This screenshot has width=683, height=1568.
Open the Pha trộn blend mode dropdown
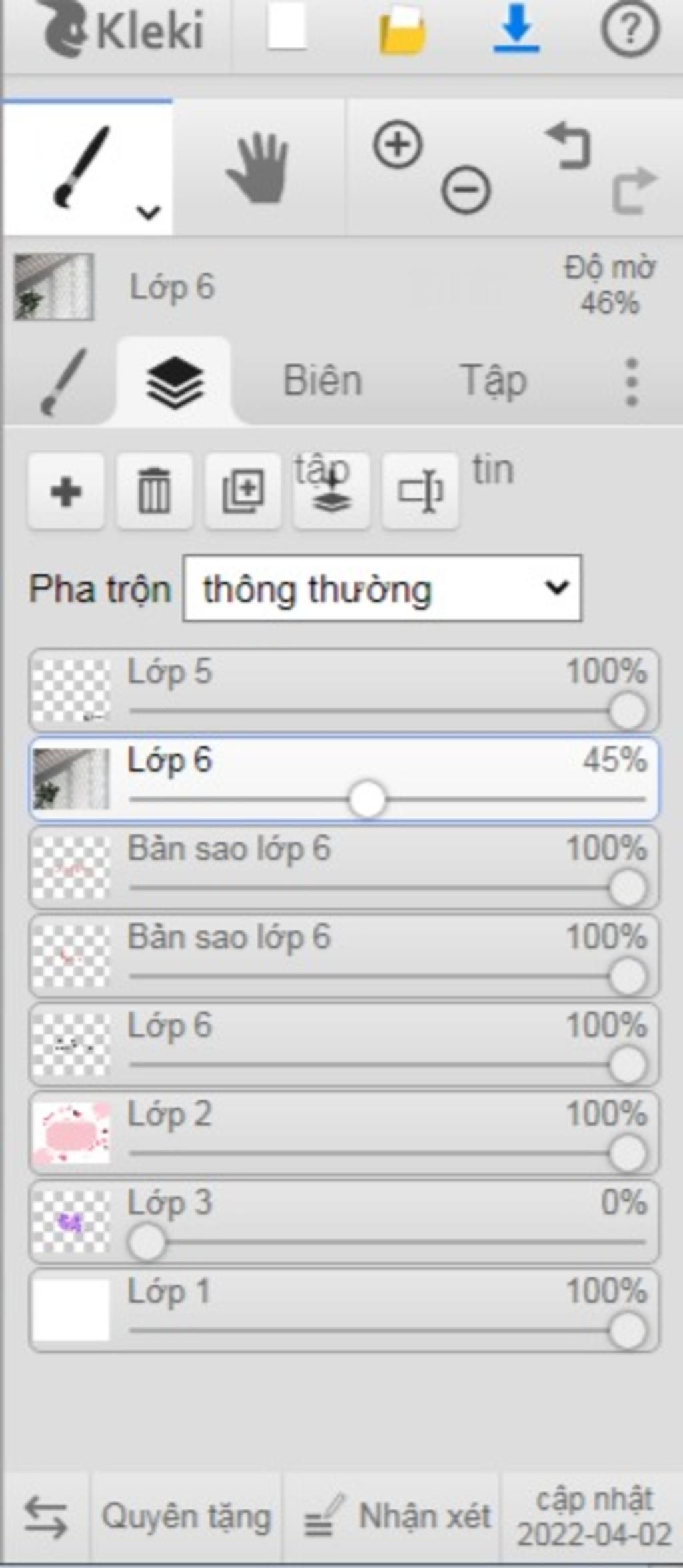click(x=382, y=588)
